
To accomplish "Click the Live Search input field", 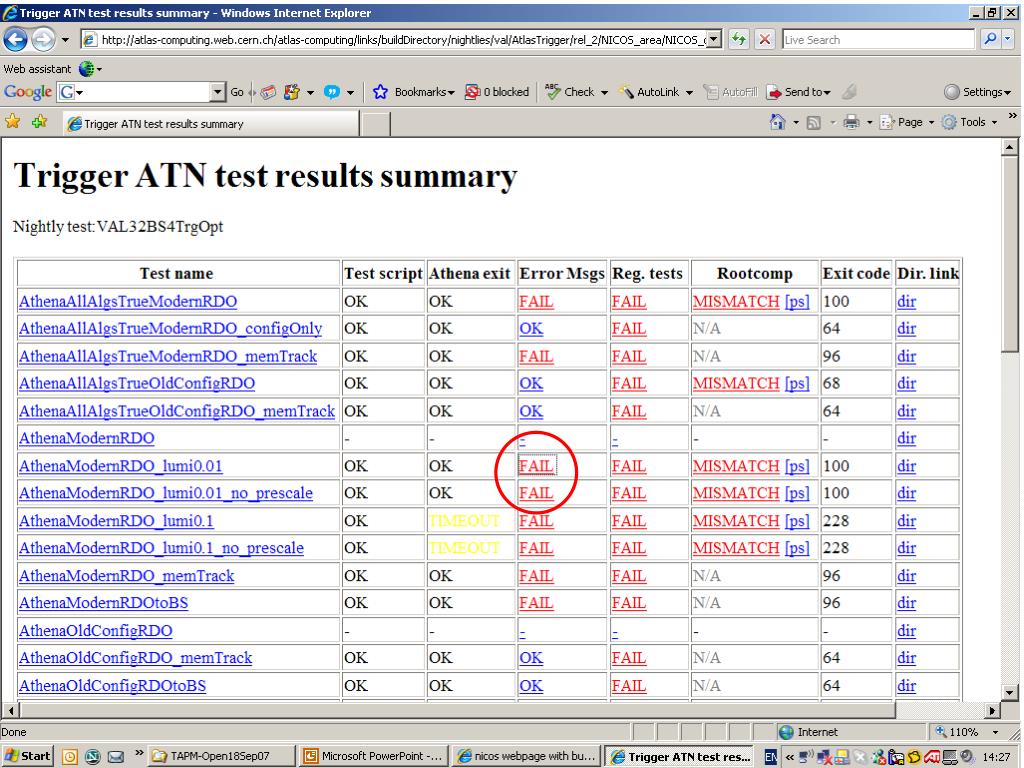I will (x=878, y=40).
